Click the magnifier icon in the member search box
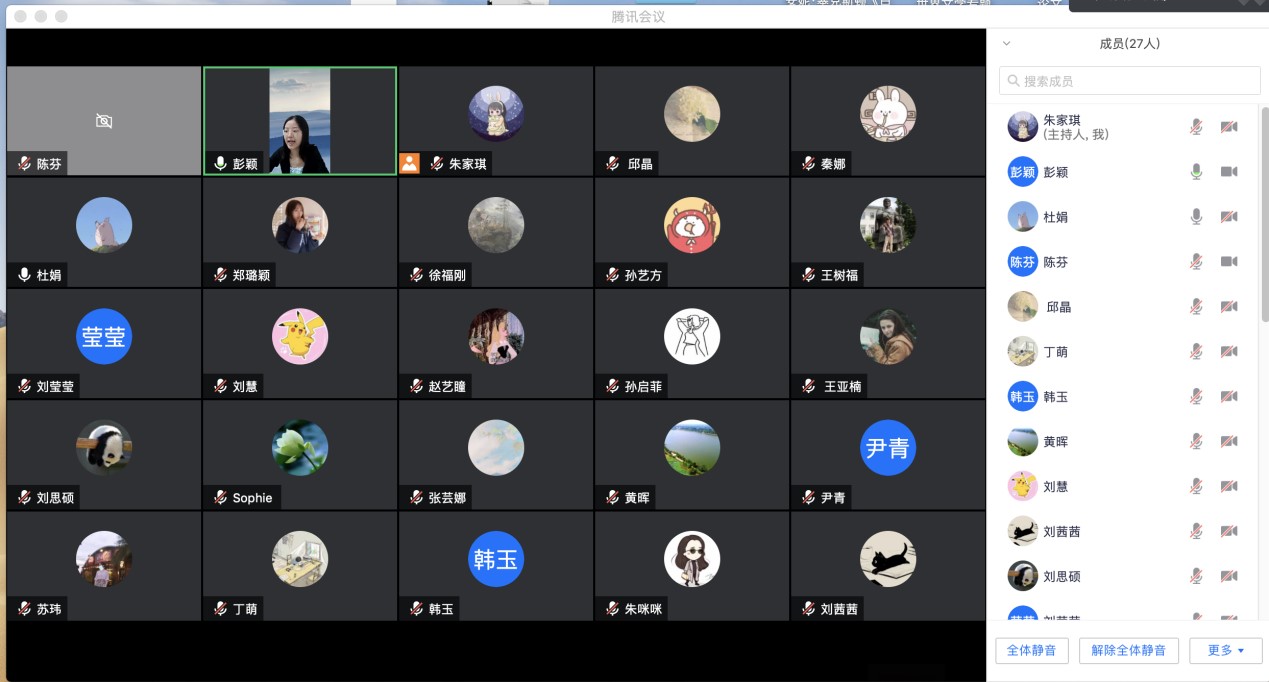Screen dimensions: 1269x682 1014,81
